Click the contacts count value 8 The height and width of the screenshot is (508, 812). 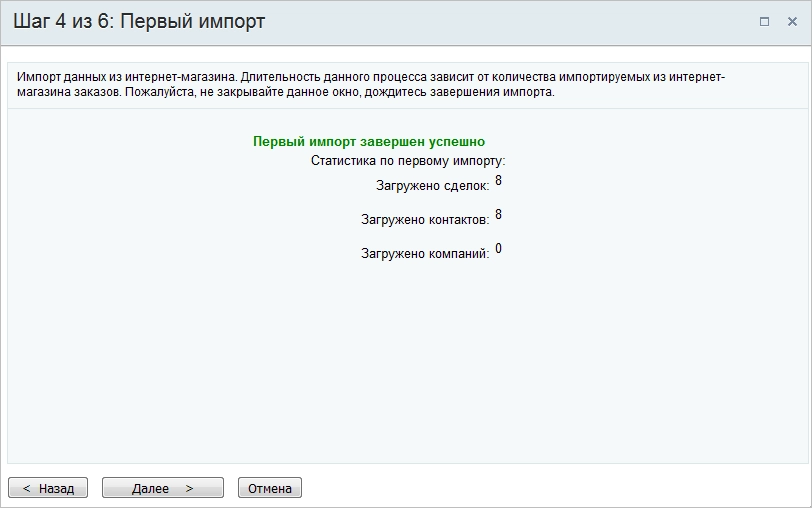coord(498,215)
